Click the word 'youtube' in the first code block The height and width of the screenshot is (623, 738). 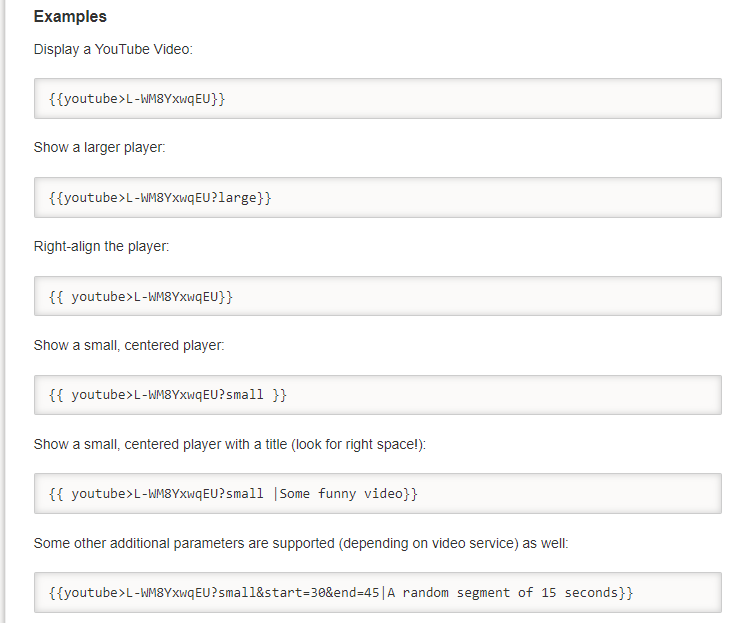(x=91, y=99)
